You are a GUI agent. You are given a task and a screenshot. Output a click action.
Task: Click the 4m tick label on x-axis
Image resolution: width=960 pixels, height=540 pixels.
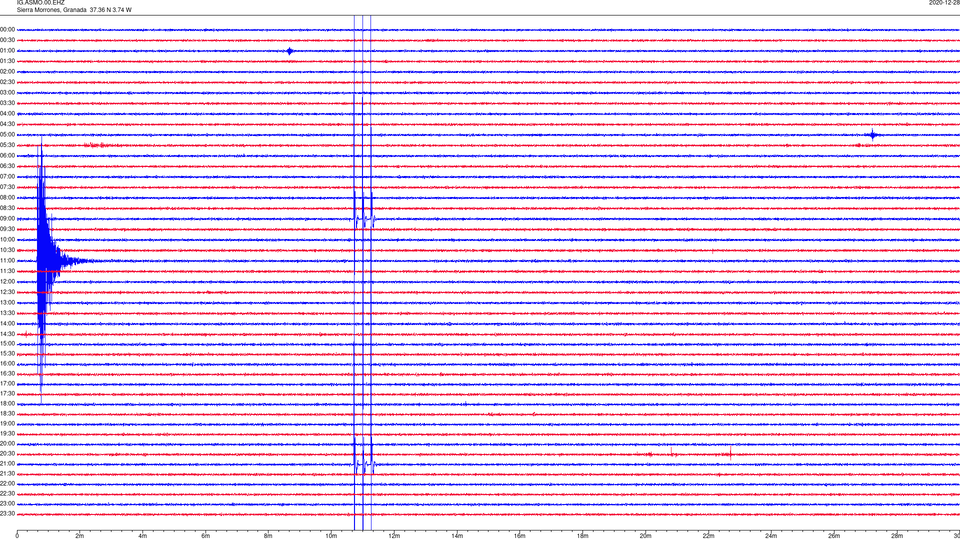click(x=143, y=536)
